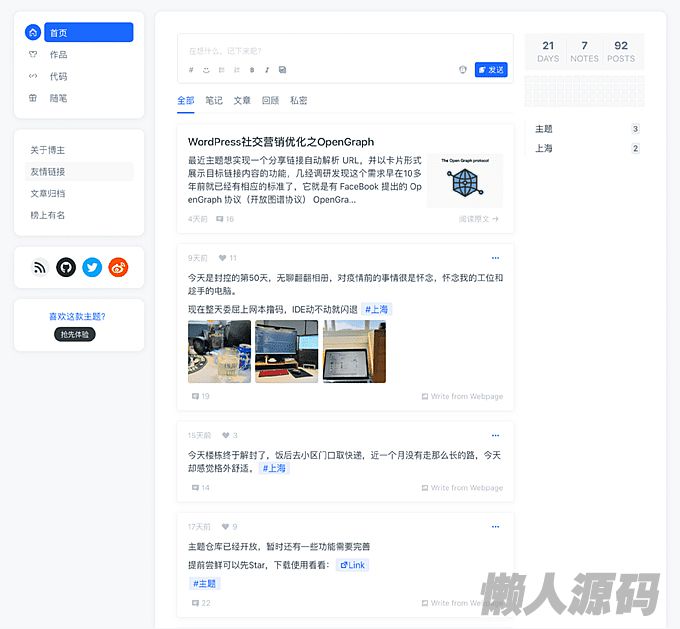The height and width of the screenshot is (629, 680).
Task: Open the 随笔 essays section
Action: coord(59,98)
